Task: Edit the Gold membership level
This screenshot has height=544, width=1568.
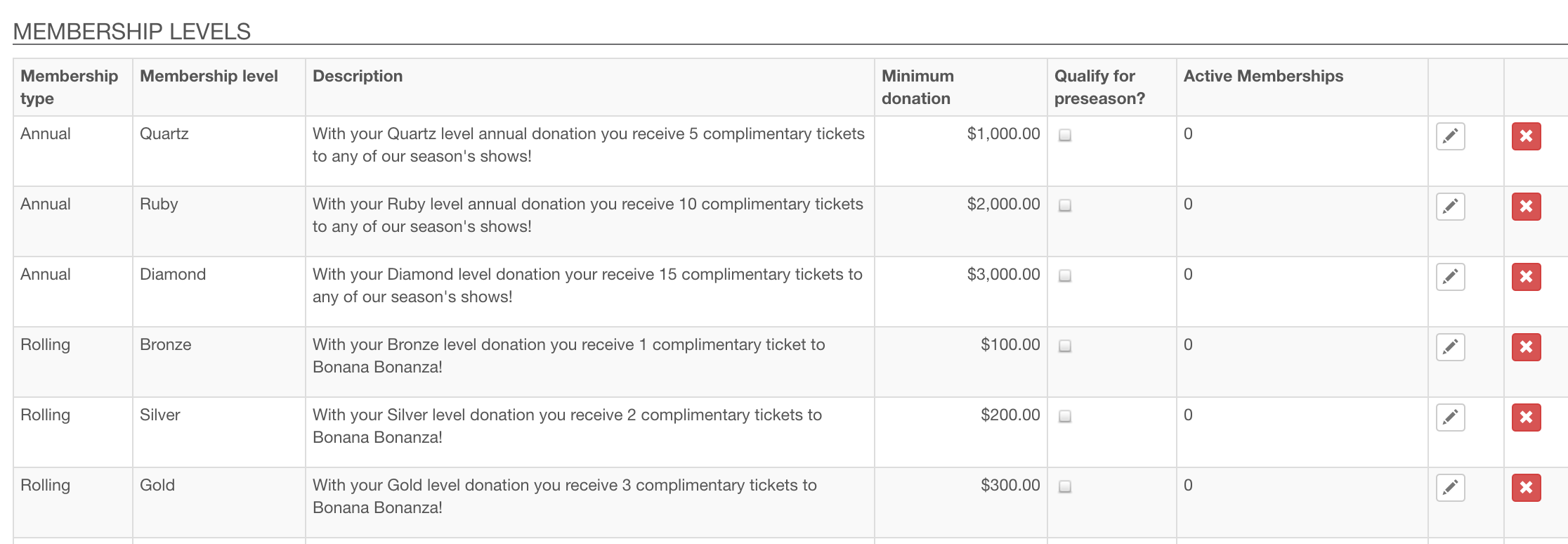Action: [x=1450, y=488]
